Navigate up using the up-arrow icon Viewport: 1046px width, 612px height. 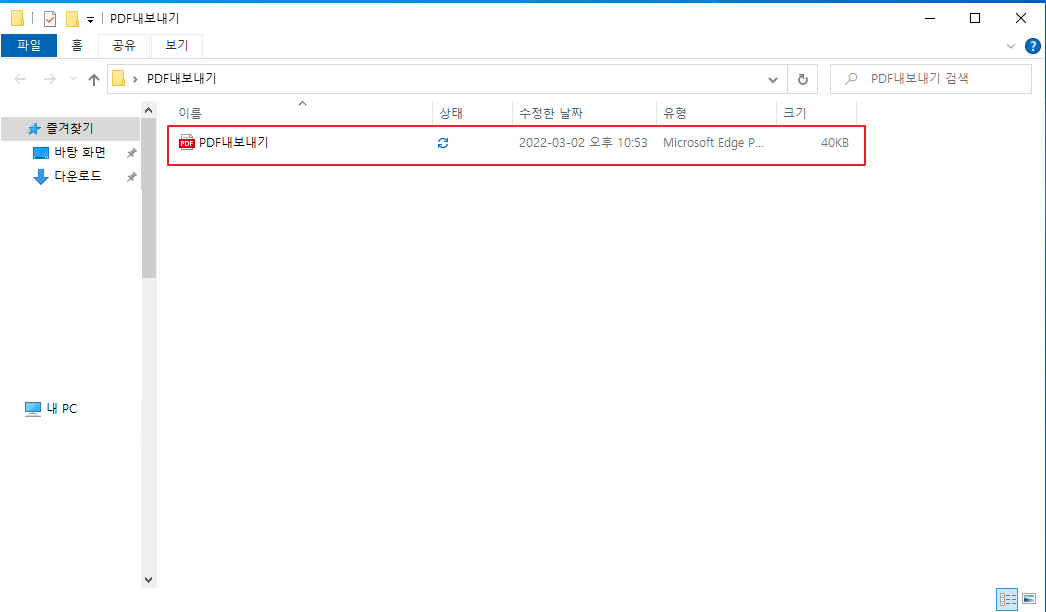click(93, 78)
